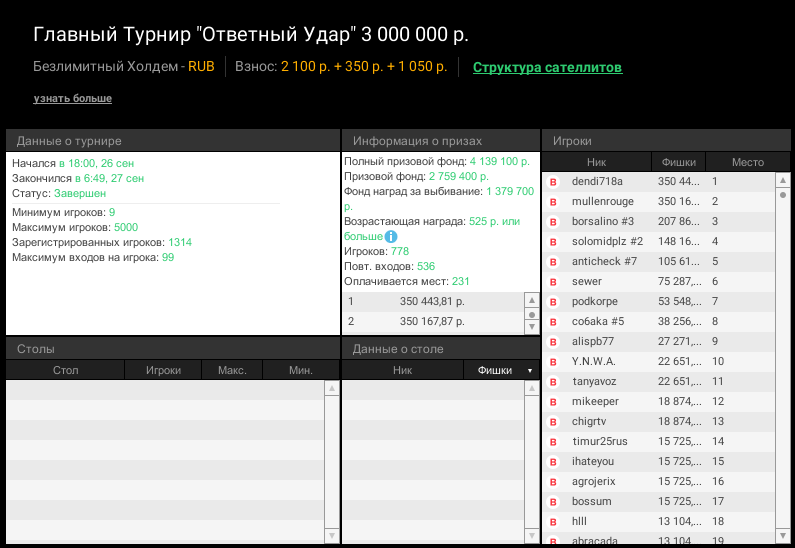Click the Макс. column header in tables

(x=231, y=371)
